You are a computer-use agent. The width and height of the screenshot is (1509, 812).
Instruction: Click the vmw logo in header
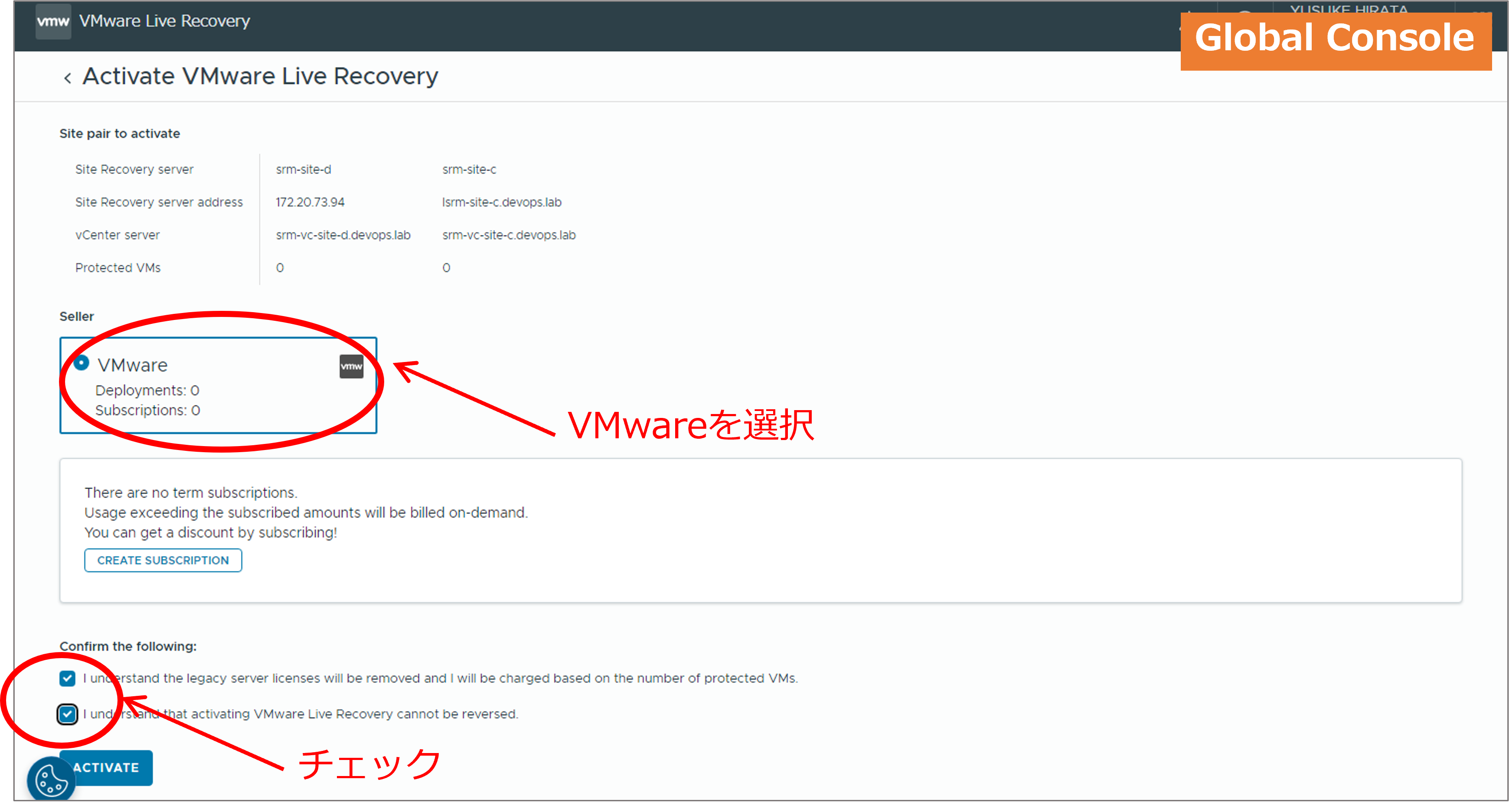point(53,22)
